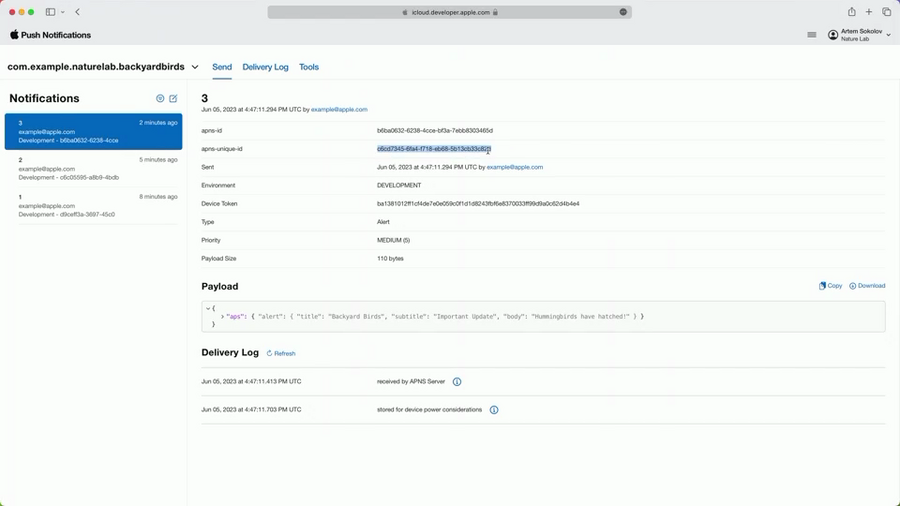Open the Tools tab

(x=309, y=67)
